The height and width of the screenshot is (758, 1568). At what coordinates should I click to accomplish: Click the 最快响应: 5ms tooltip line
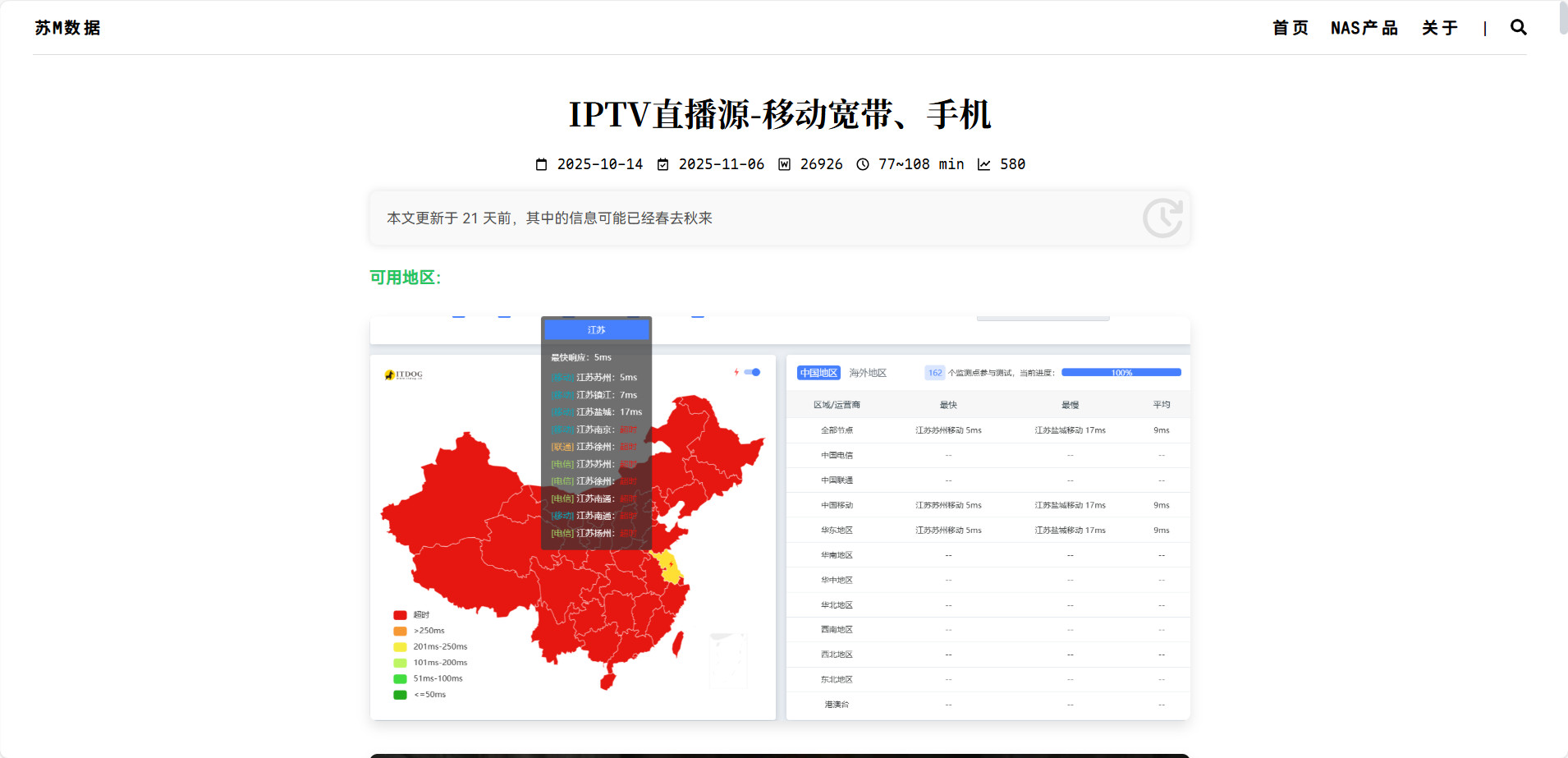(581, 357)
